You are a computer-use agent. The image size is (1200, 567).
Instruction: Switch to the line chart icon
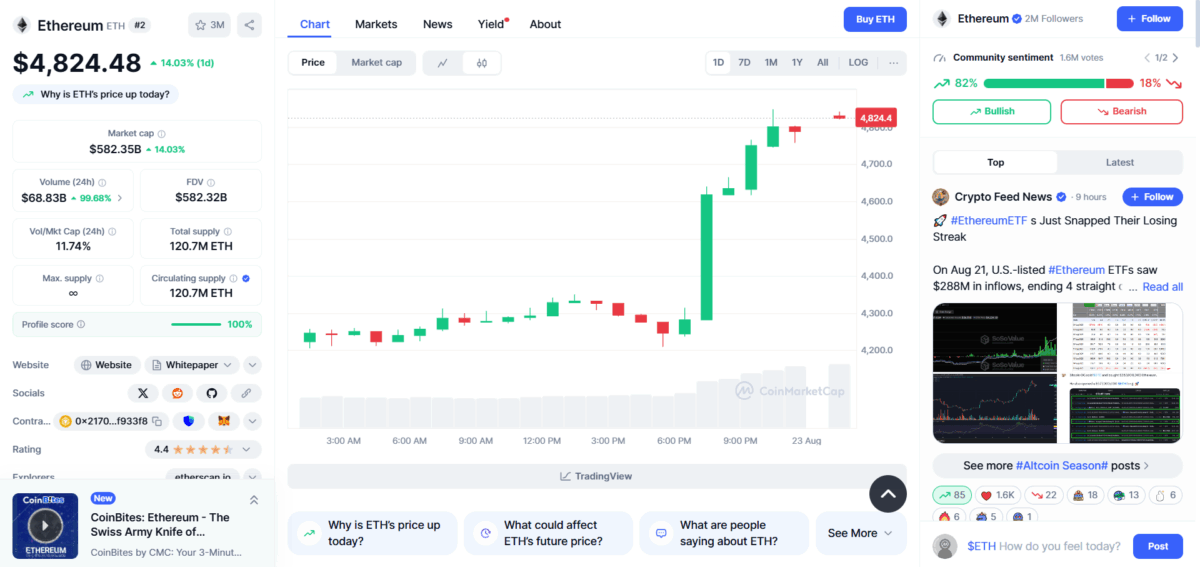tap(442, 63)
